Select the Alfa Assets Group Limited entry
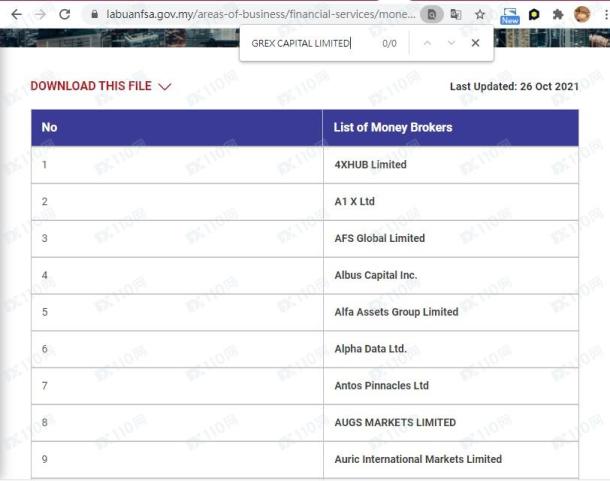This screenshot has width=610, height=481. (396, 312)
